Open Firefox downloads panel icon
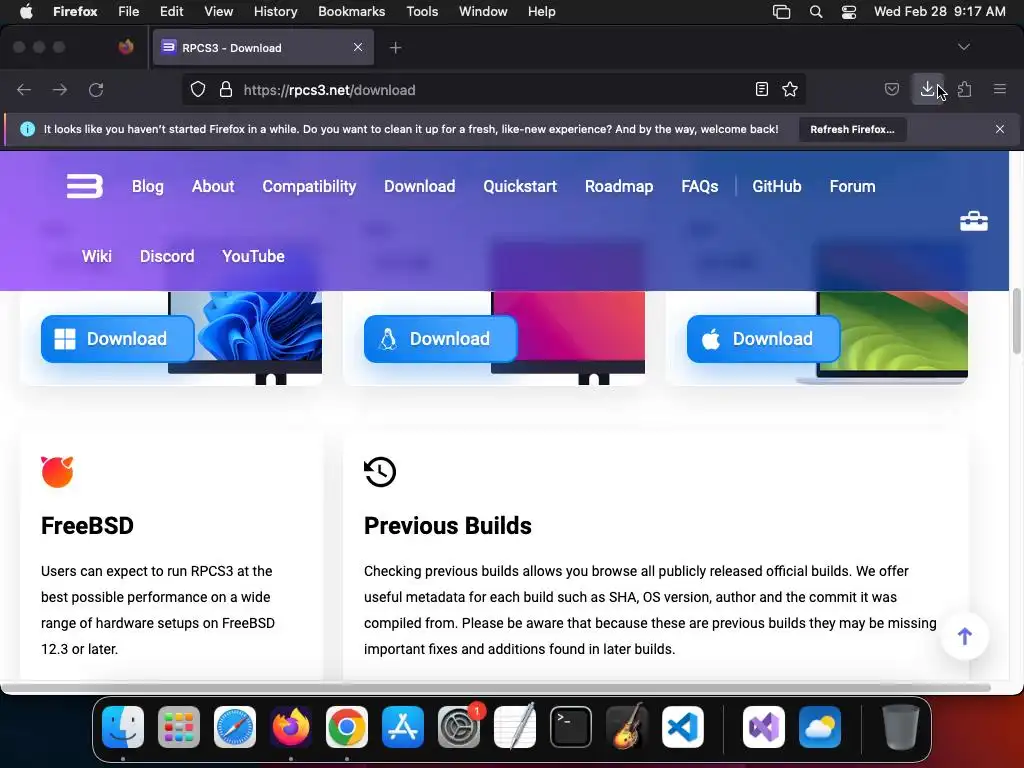This screenshot has height=768, width=1024. click(927, 89)
